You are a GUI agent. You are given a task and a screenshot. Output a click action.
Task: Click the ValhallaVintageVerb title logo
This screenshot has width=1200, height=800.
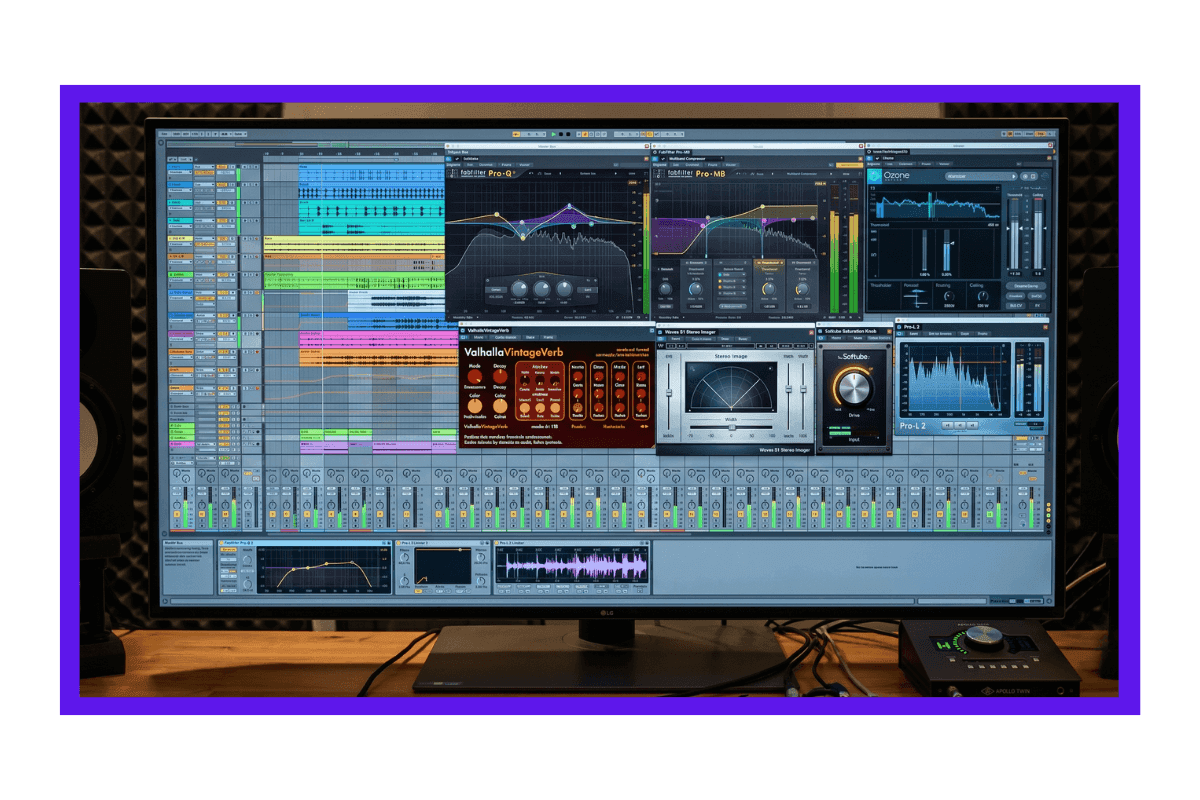tap(516, 351)
